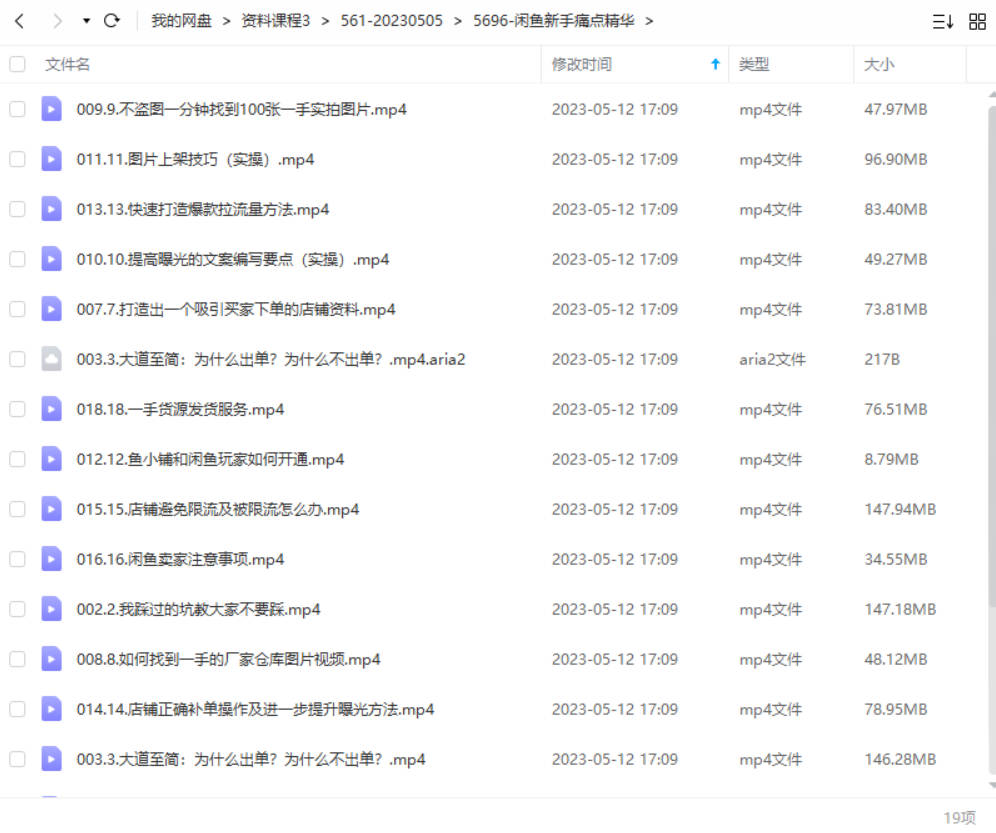996x833 pixels.
Task: Click the scrollbar down arrow
Action: pos(992,785)
